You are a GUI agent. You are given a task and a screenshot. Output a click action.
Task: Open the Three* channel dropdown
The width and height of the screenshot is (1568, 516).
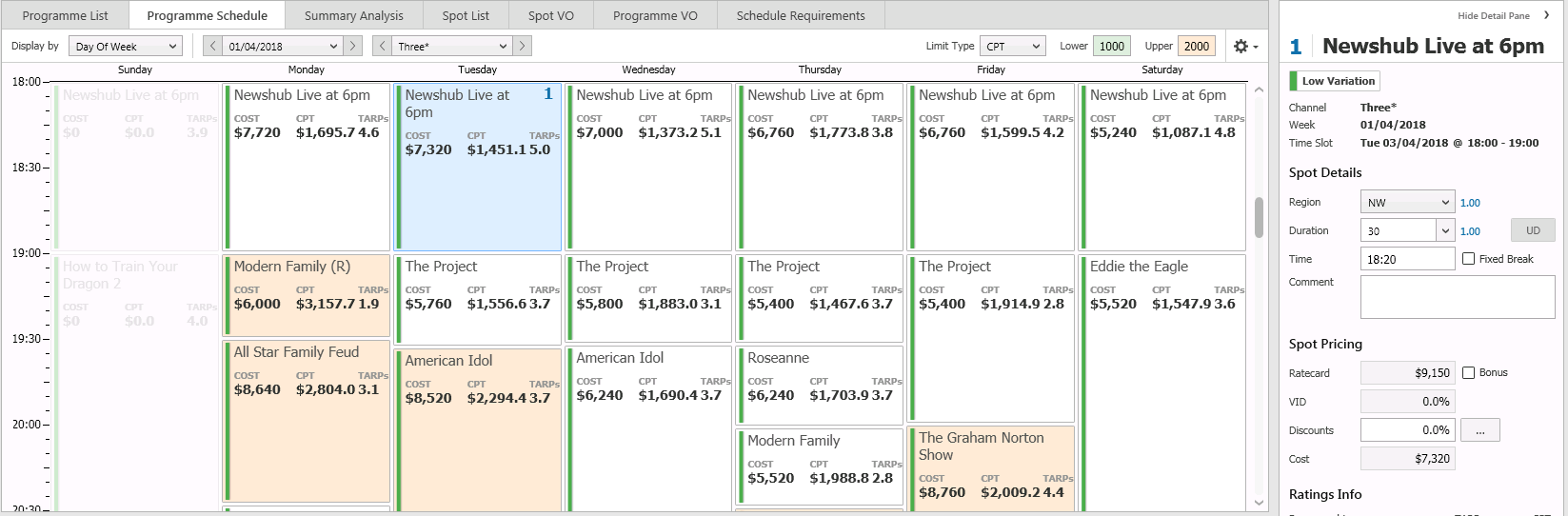(x=452, y=46)
